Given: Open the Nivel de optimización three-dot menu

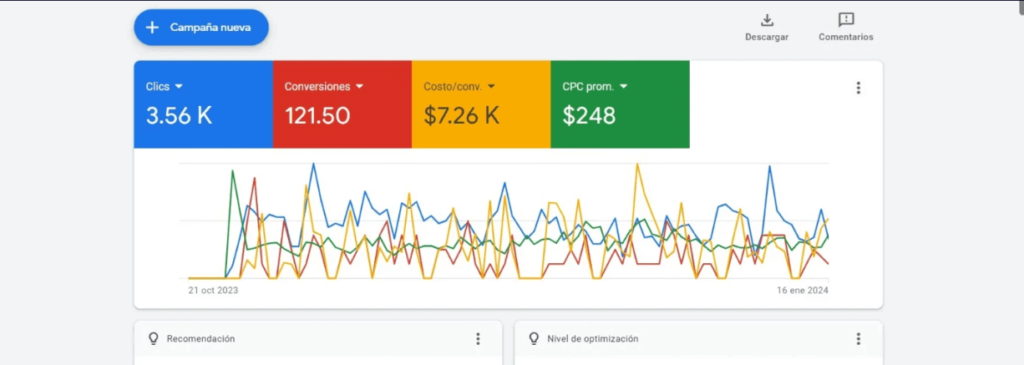Looking at the screenshot, I should (x=859, y=339).
